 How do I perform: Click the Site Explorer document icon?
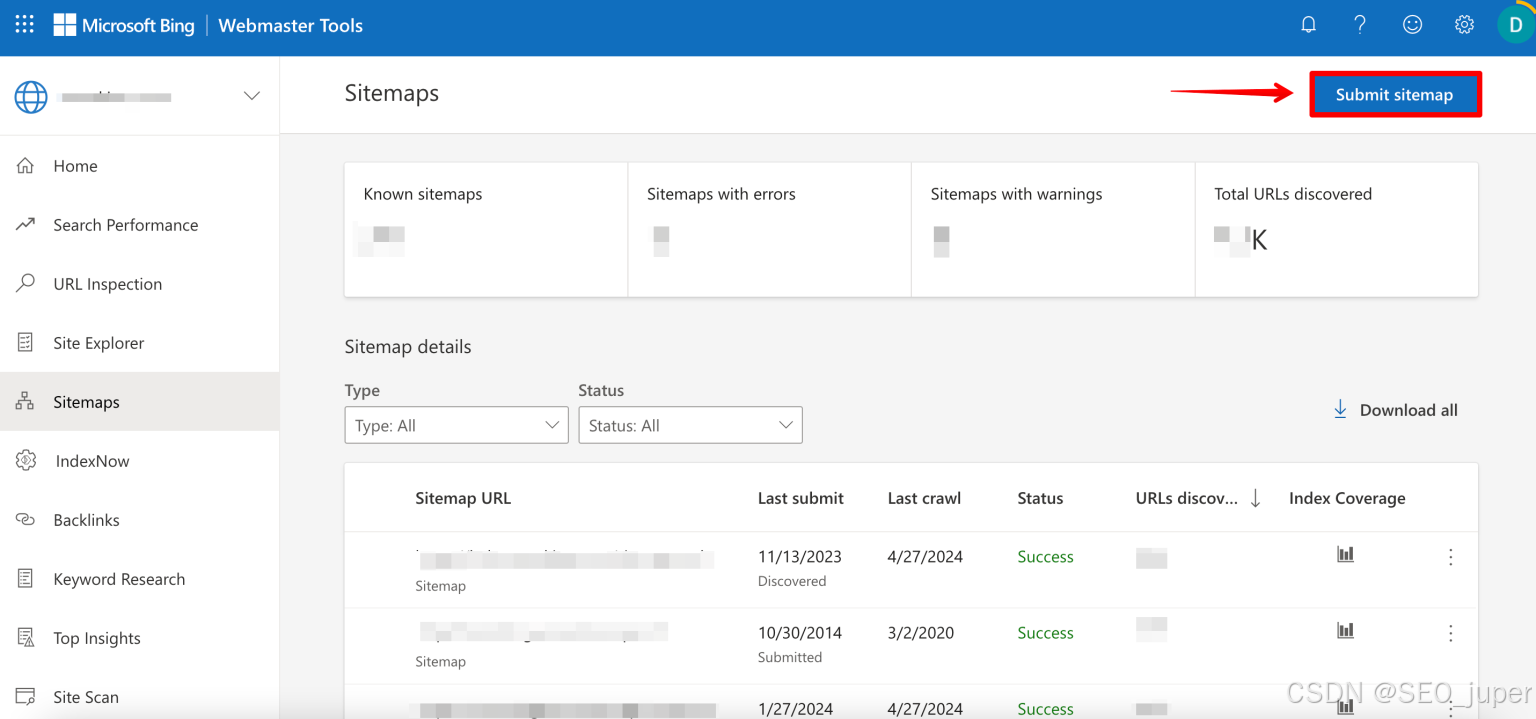coord(26,343)
